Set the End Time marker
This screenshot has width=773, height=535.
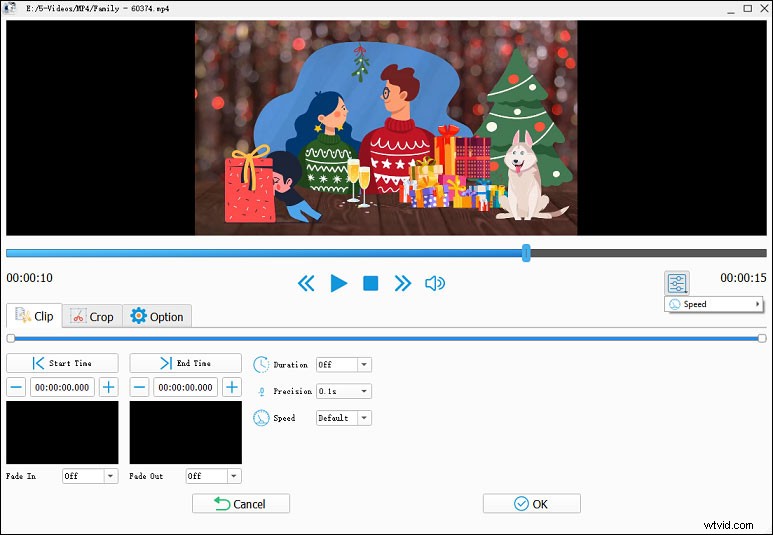(x=185, y=363)
